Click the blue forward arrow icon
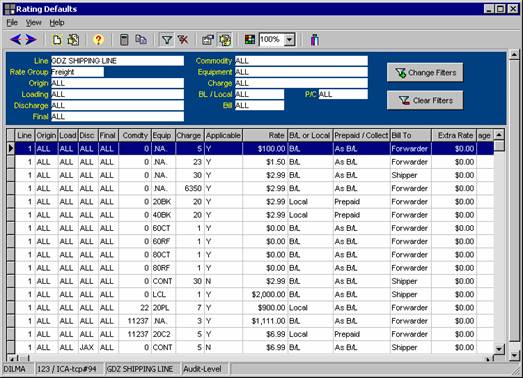 (31, 39)
